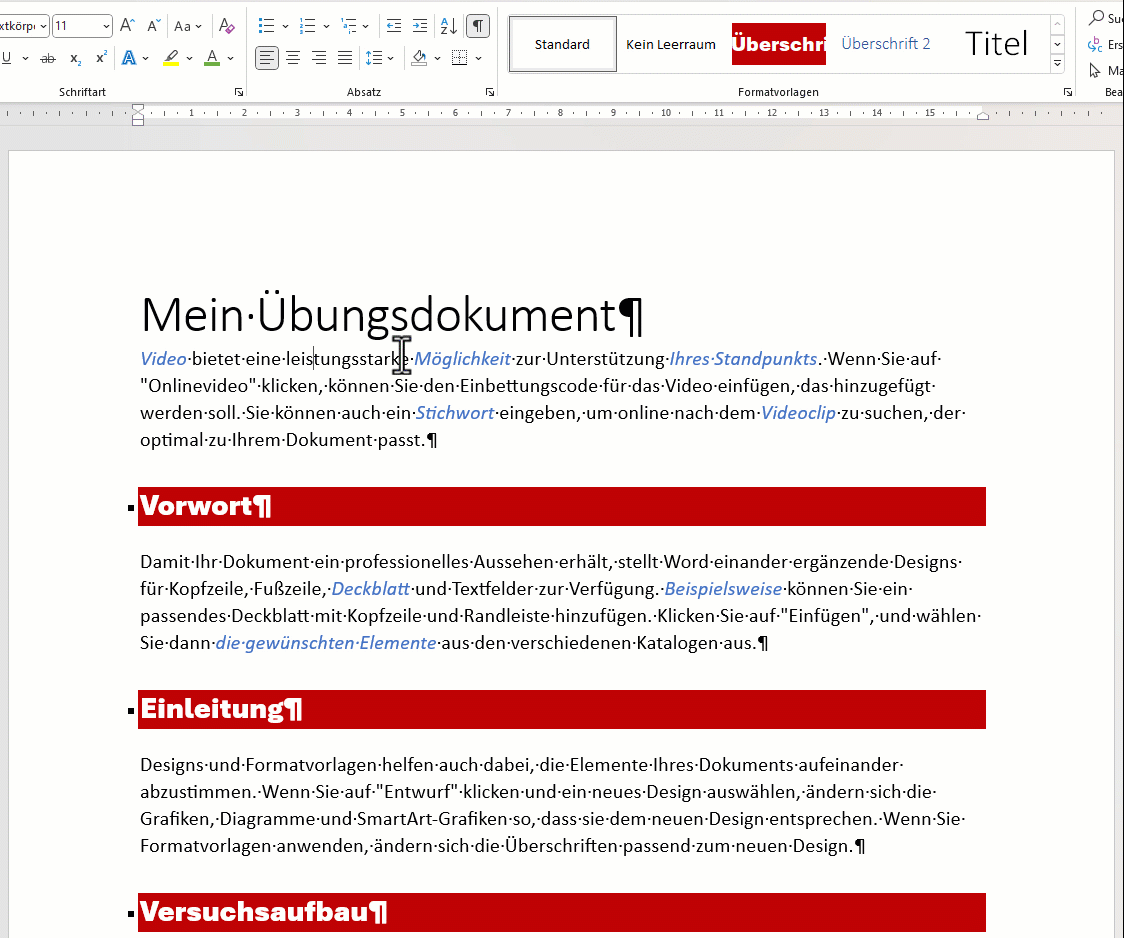Screen dimensions: 1124x938
Task: Expand the line spacing dropdown
Action: 390,58
